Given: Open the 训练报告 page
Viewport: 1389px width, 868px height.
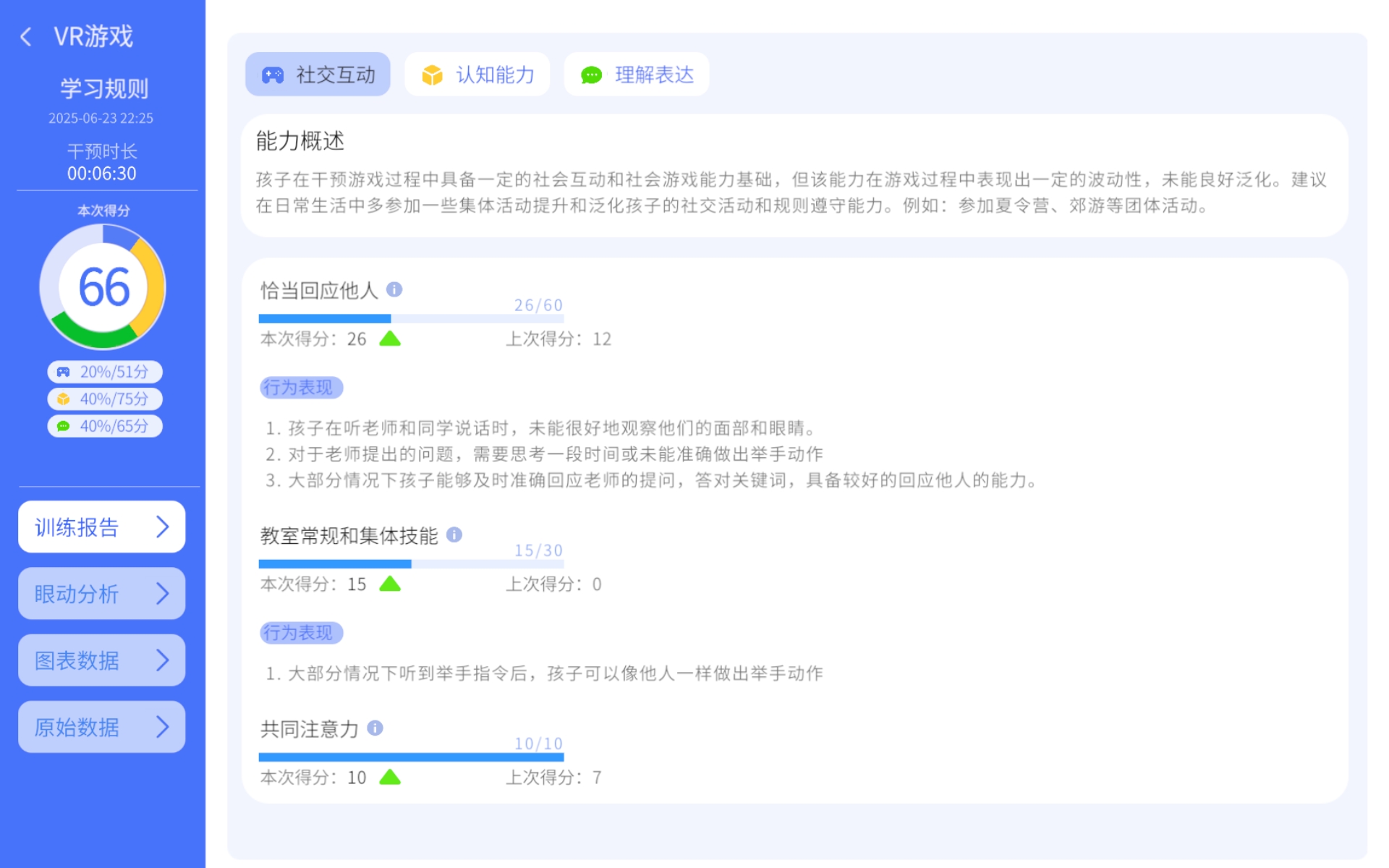Looking at the screenshot, I should (101, 527).
